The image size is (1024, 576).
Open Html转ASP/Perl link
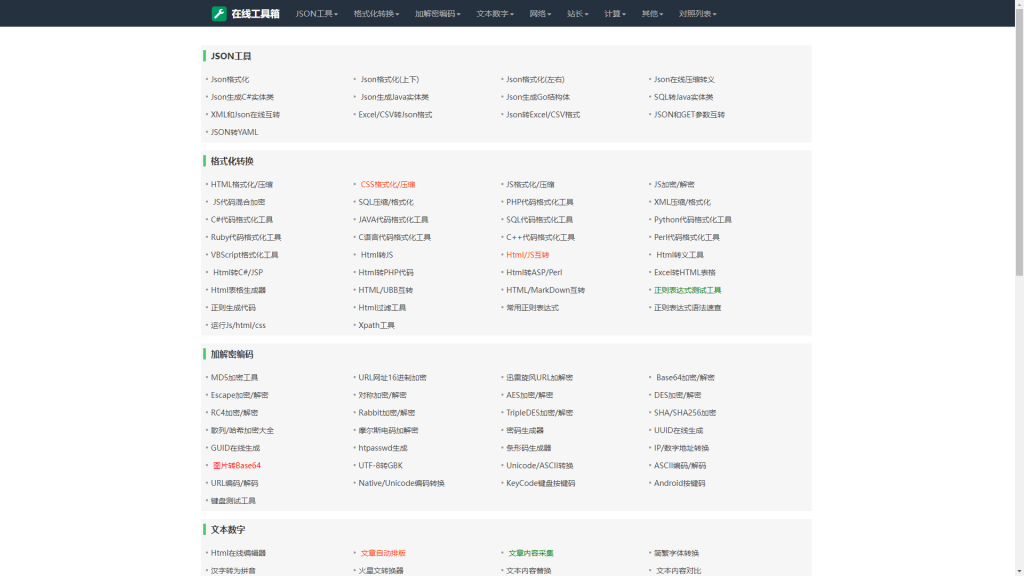pyautogui.click(x=534, y=273)
